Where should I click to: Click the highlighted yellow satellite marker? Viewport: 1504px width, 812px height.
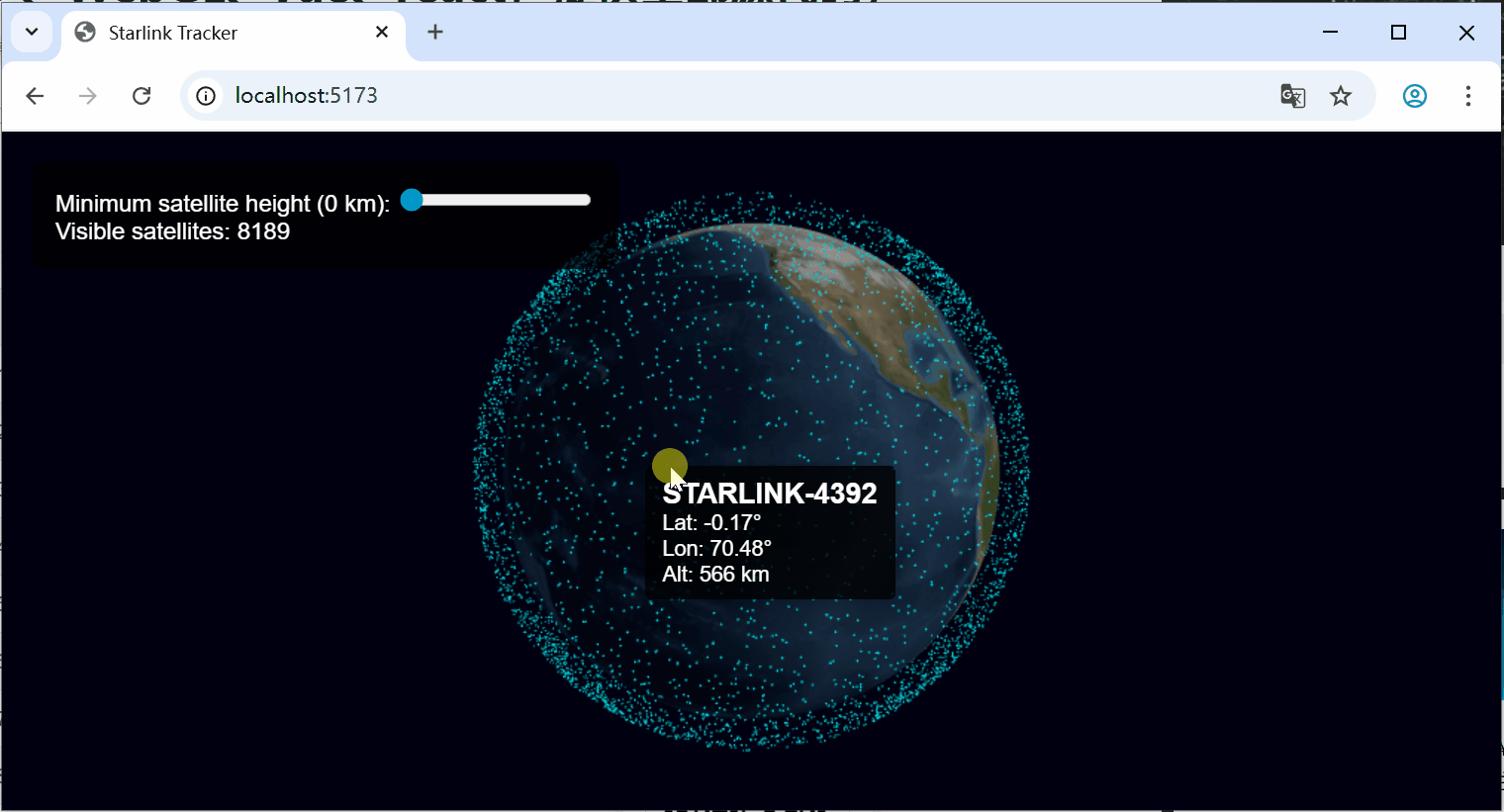click(x=670, y=467)
